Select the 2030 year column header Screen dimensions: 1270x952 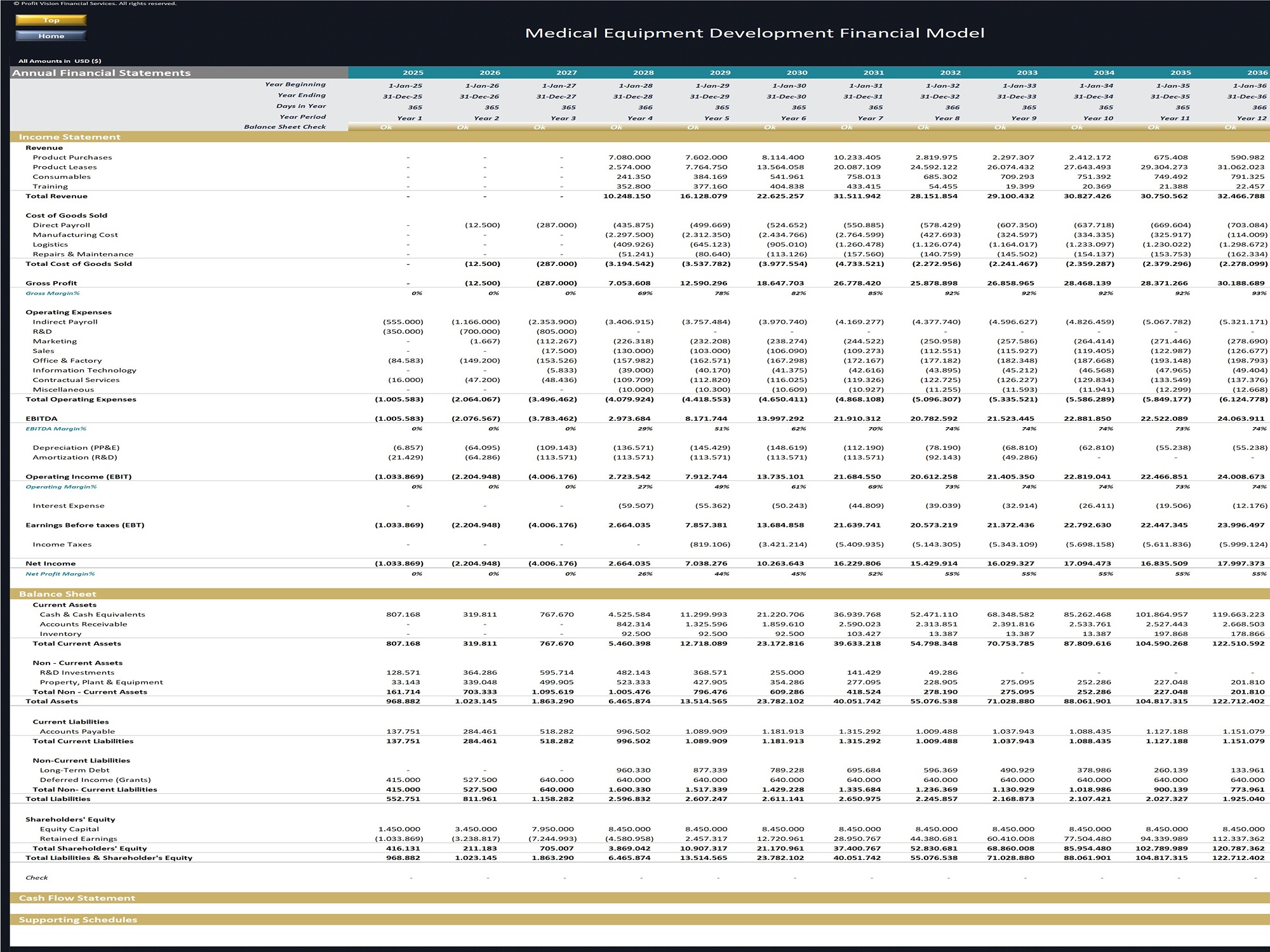pos(797,73)
